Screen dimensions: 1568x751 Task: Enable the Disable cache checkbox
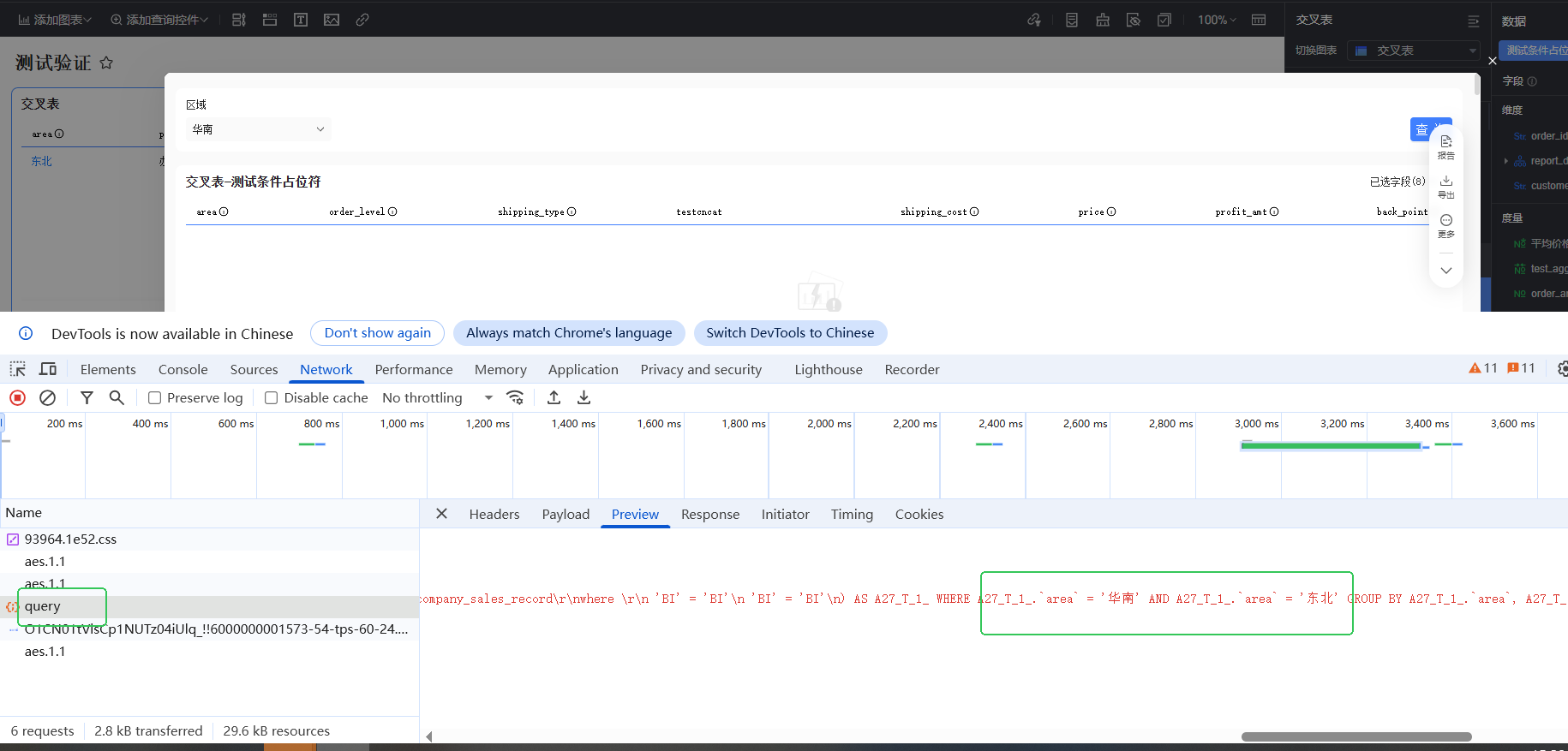click(x=271, y=397)
